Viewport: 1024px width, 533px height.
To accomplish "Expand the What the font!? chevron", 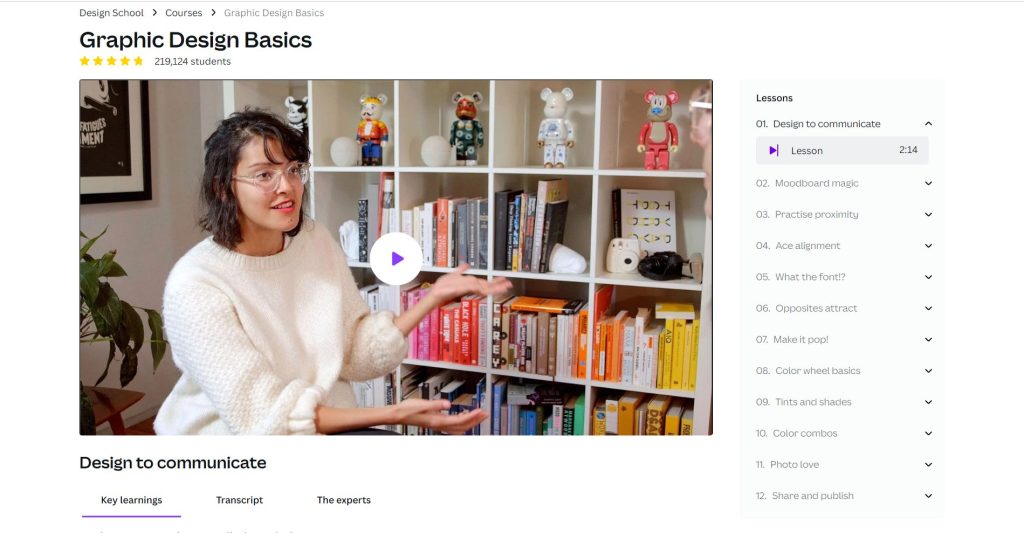I will pos(928,277).
